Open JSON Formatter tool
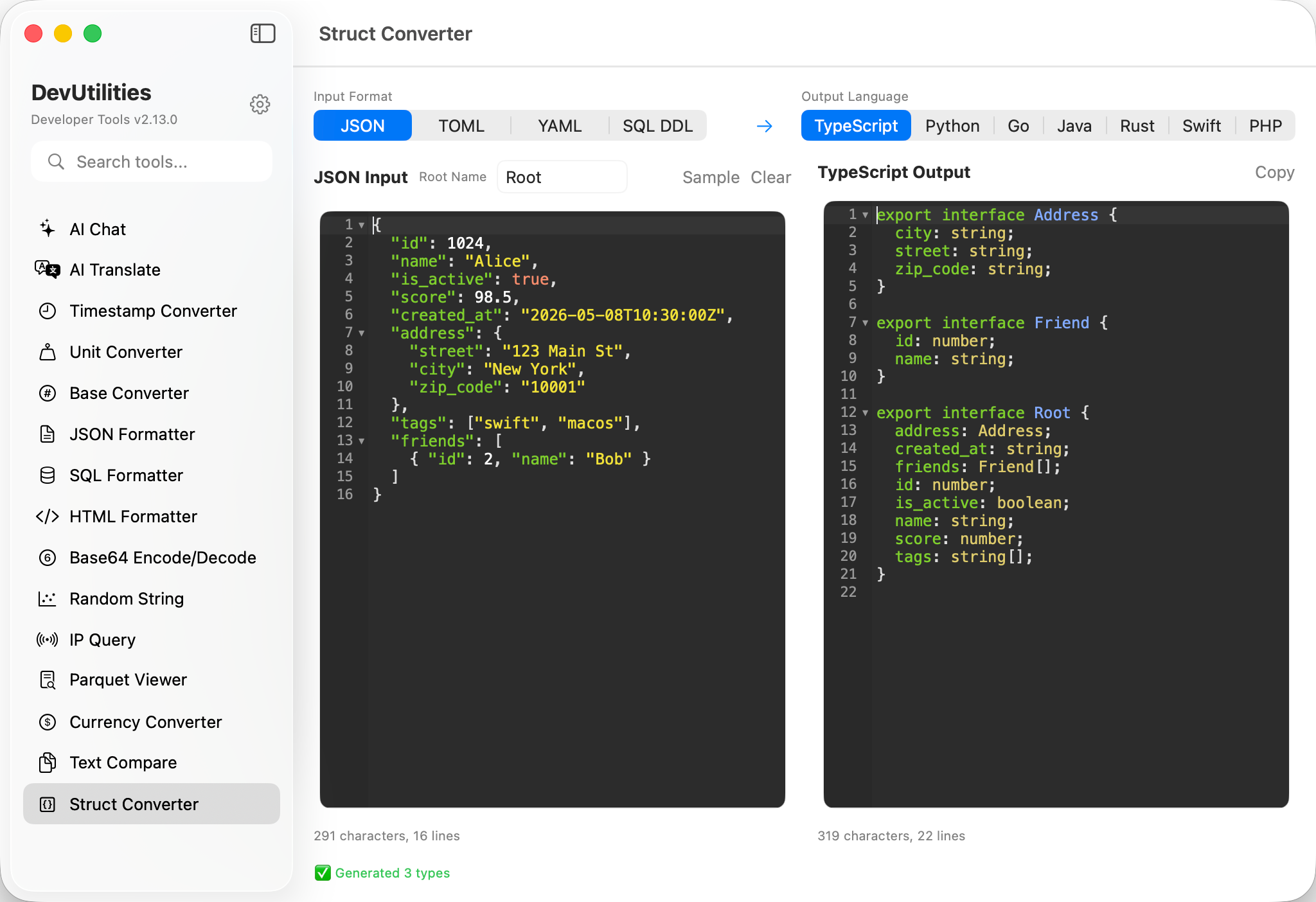Viewport: 1316px width, 902px height. (x=152, y=434)
